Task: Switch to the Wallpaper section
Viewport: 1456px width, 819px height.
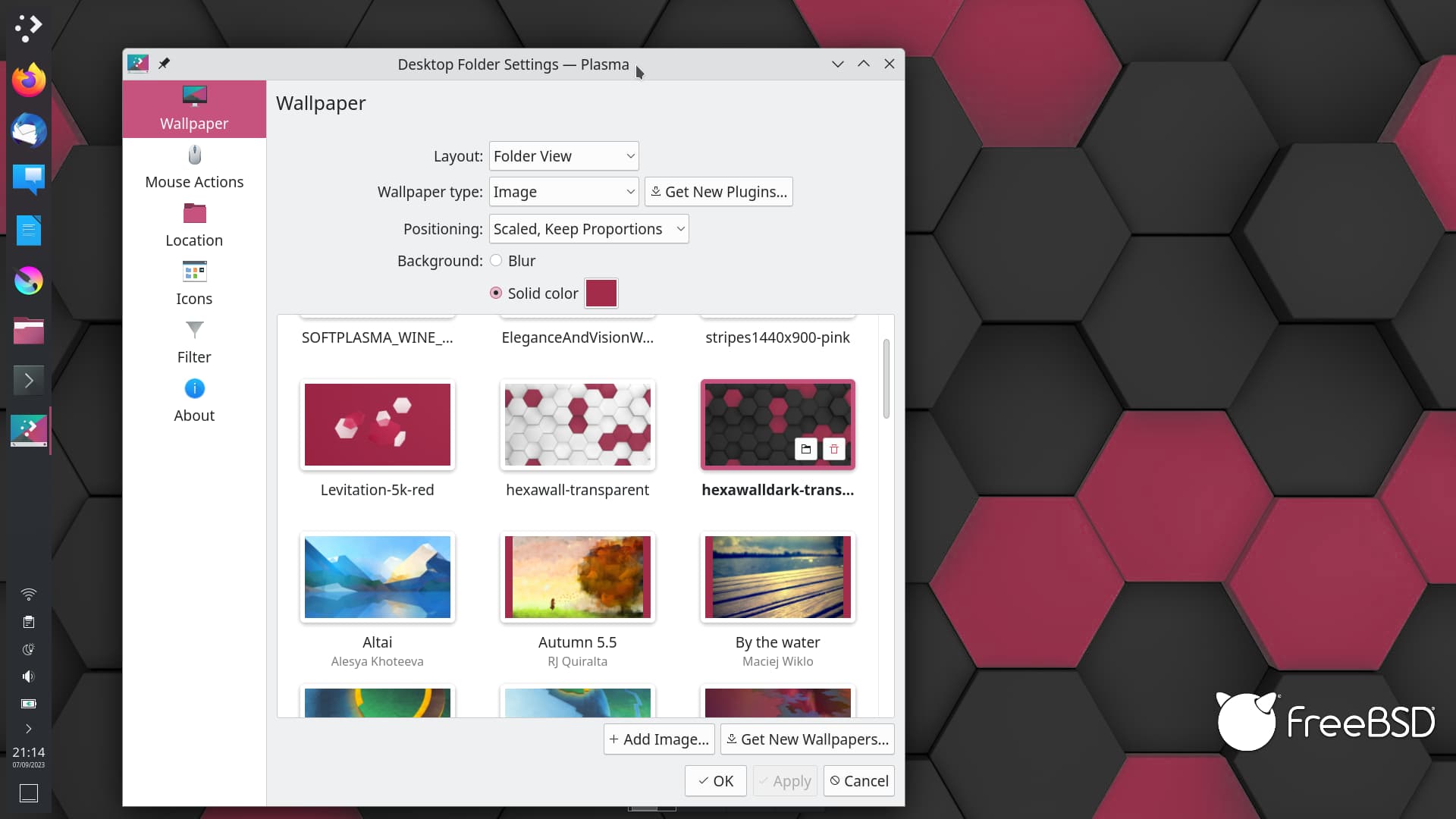Action: coord(194,109)
